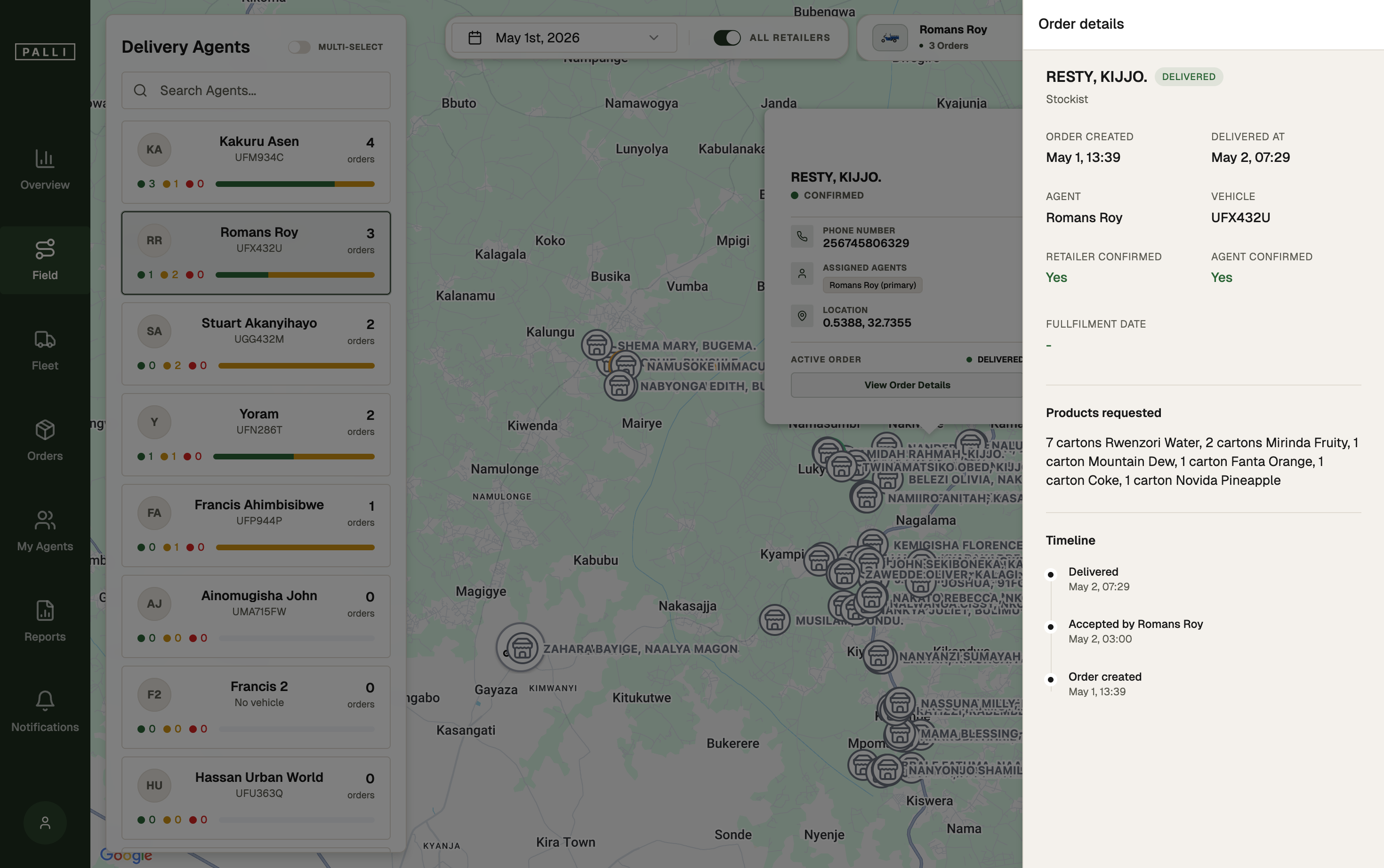Viewport: 1384px width, 868px height.
Task: Click Romans Roy order progress bar
Action: (295, 275)
